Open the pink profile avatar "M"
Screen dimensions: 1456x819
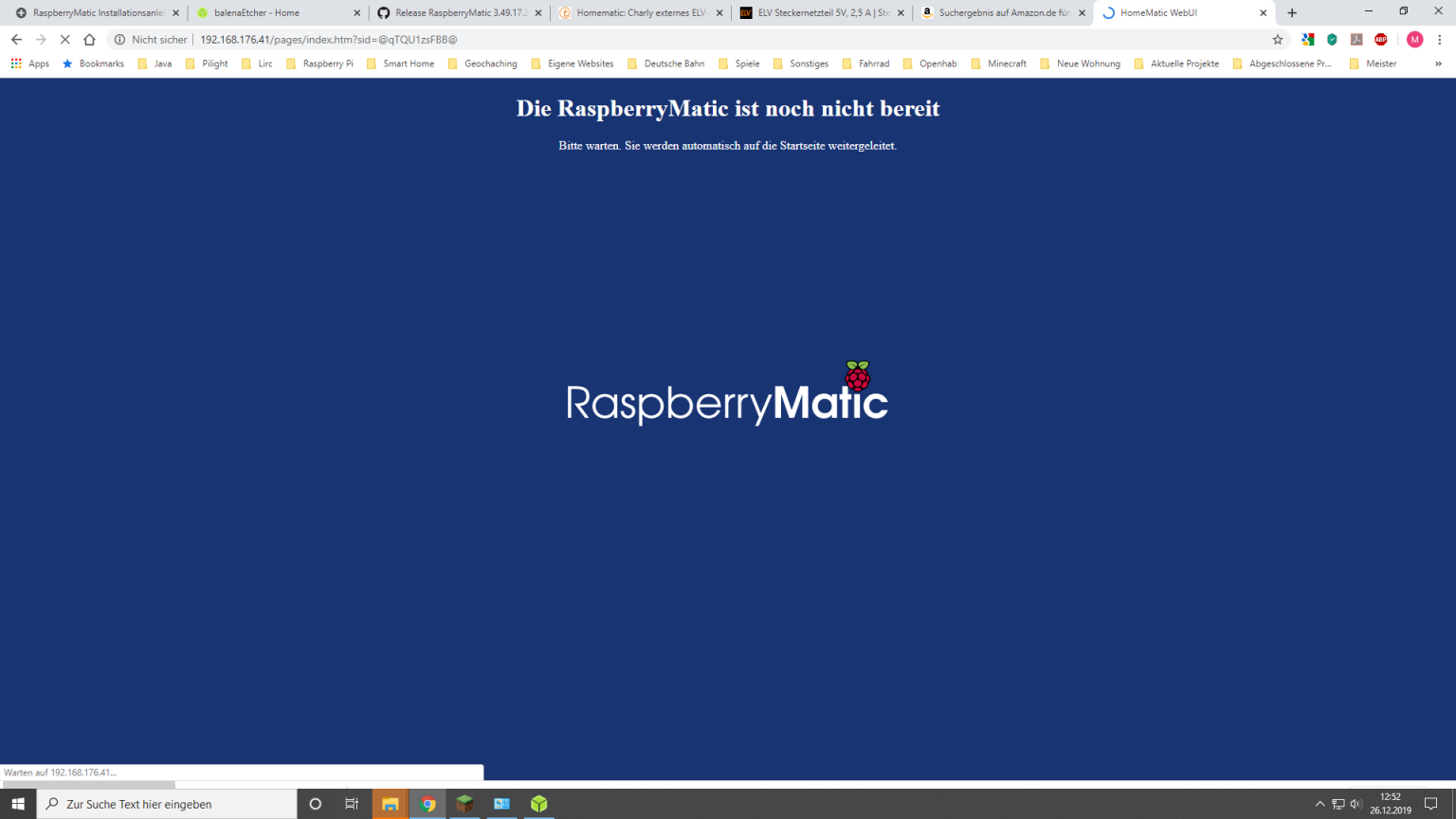pos(1414,40)
